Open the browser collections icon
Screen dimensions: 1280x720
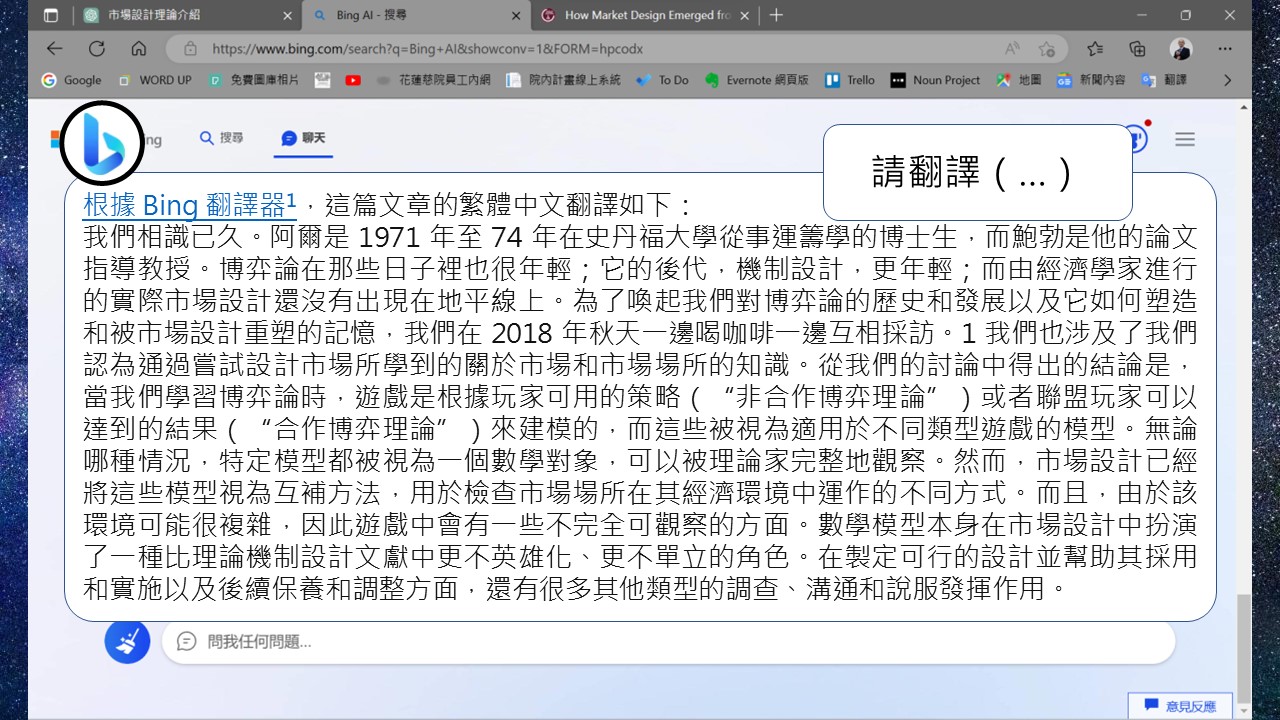(x=1137, y=48)
